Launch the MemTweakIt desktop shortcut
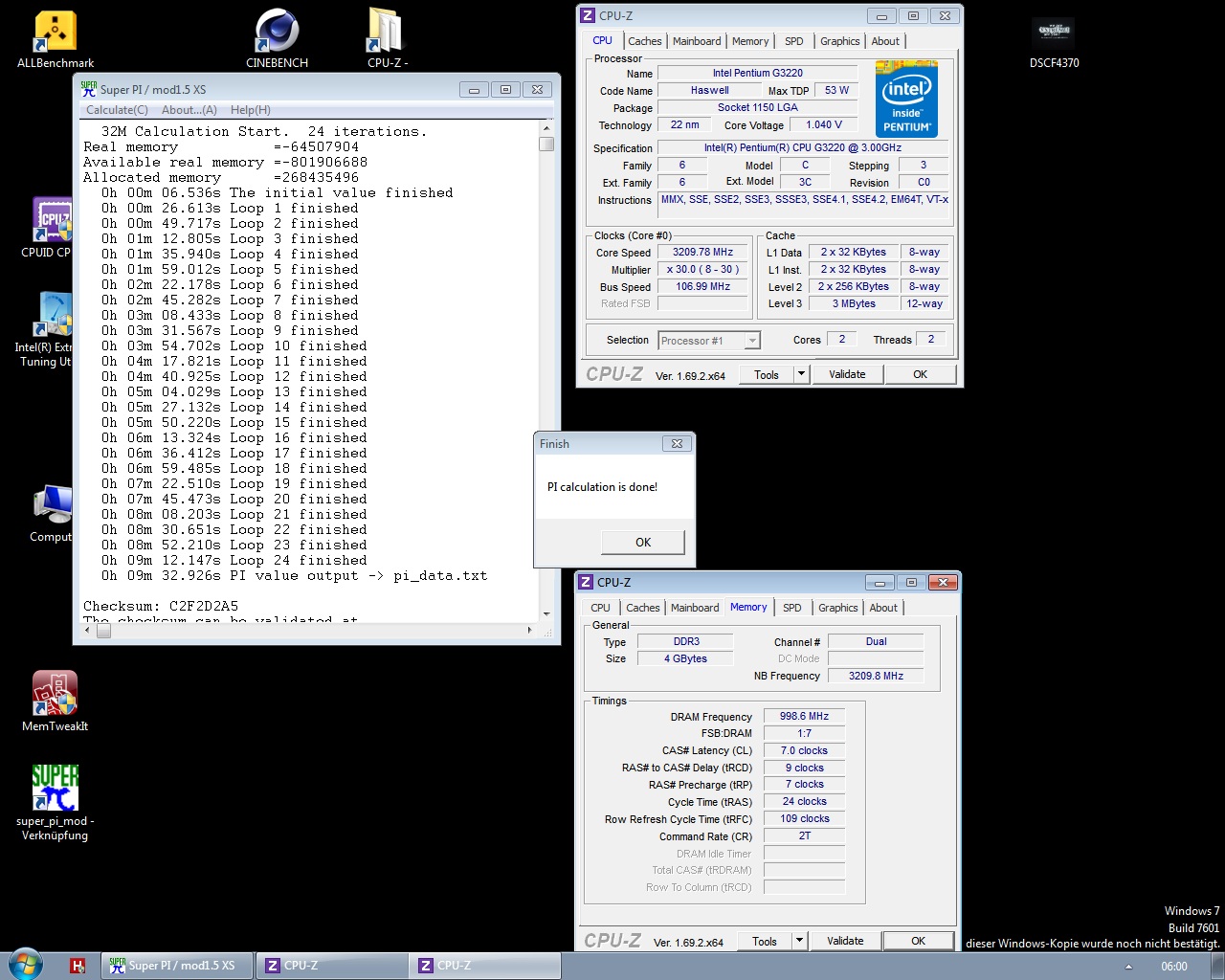The height and width of the screenshot is (980, 1225). (x=55, y=702)
